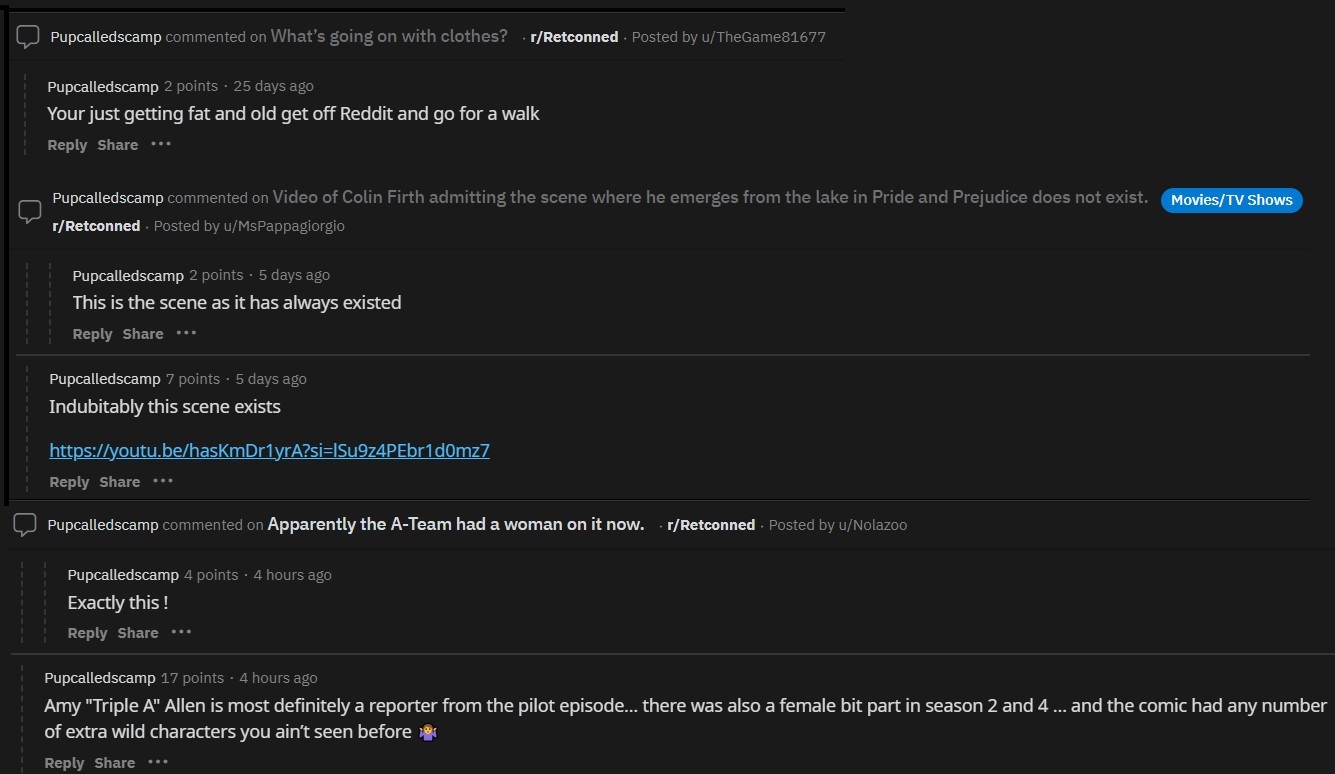Click comment icon beside "What's going on with clothes?"
Image resolution: width=1335 pixels, height=774 pixels.
coord(28,37)
